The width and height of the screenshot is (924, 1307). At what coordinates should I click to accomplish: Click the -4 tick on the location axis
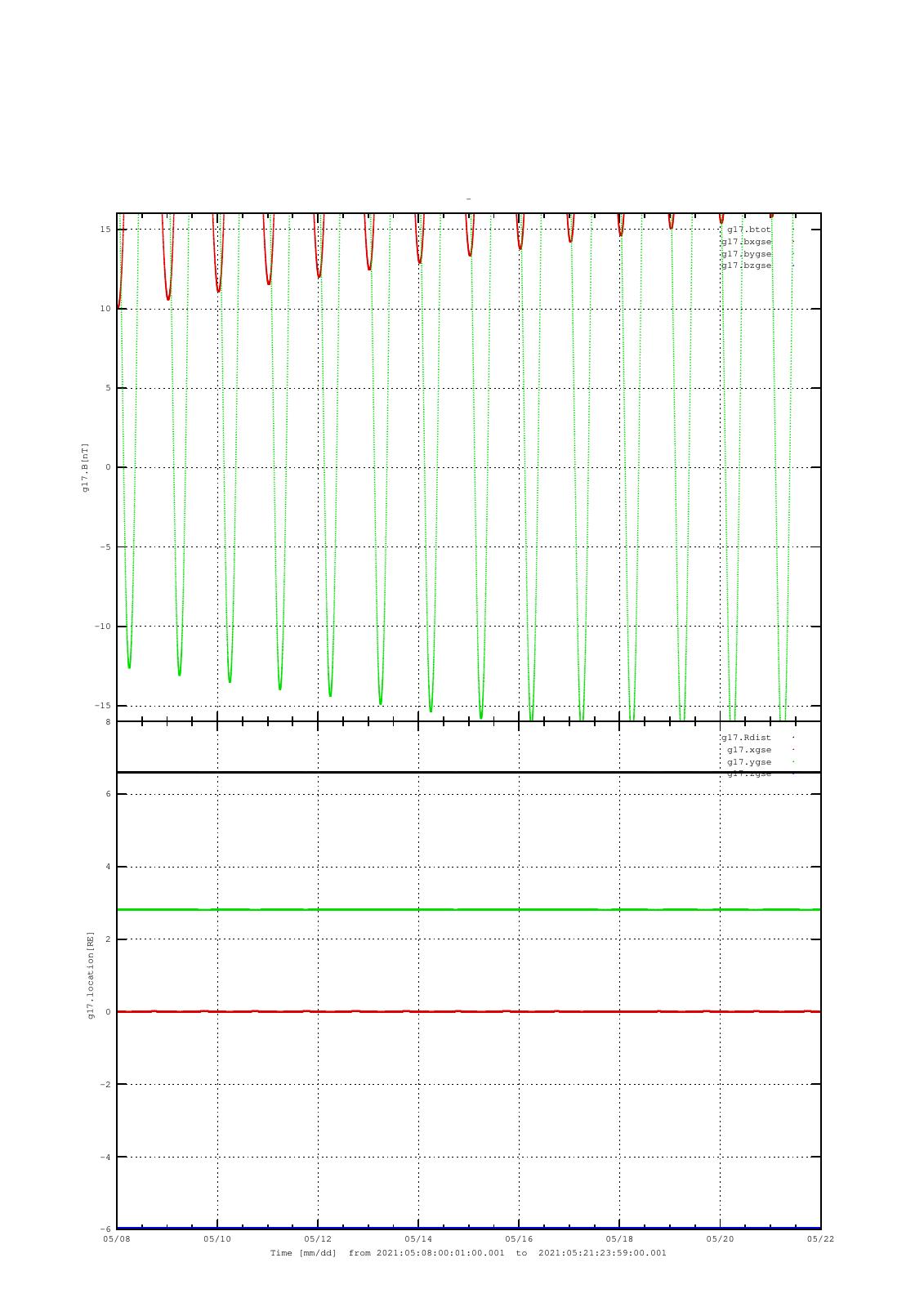[x=105, y=1158]
